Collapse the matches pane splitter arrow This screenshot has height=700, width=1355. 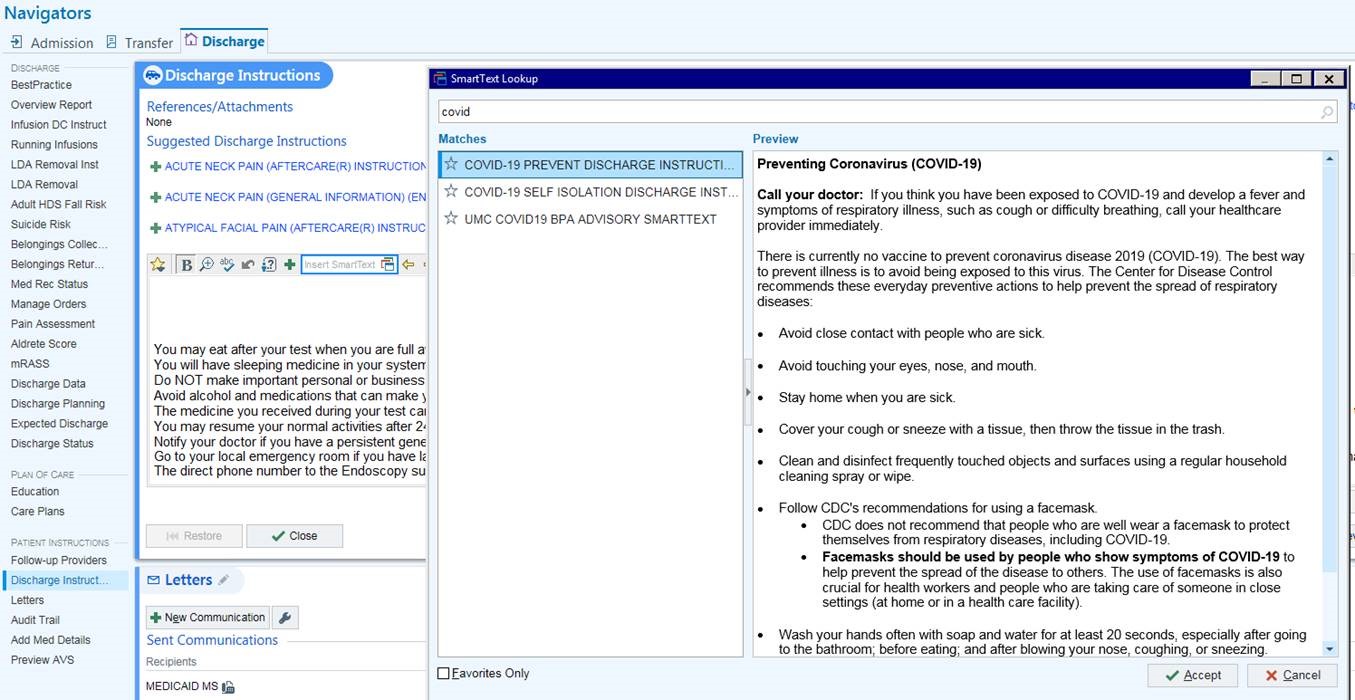(747, 392)
